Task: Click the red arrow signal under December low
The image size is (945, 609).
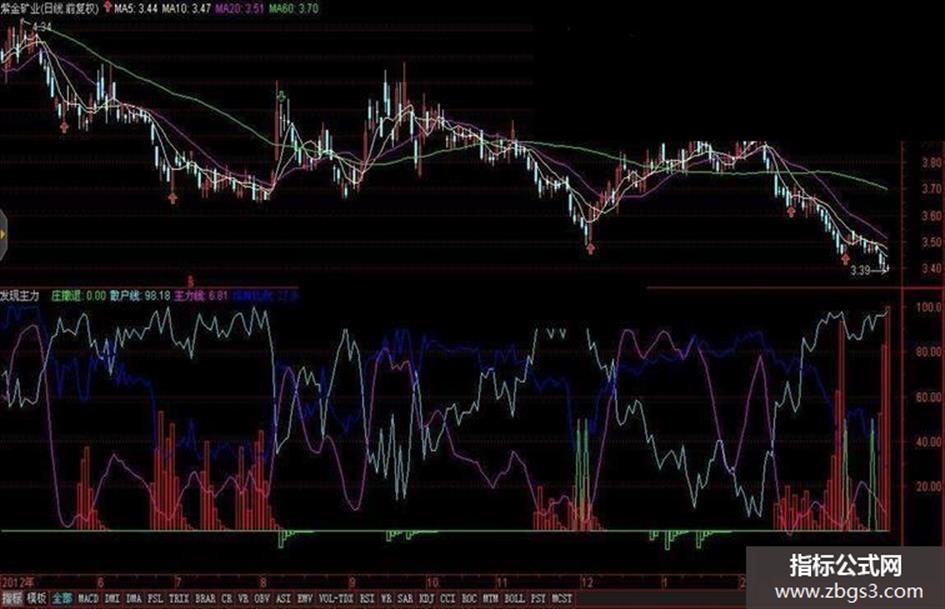Action: [590, 248]
